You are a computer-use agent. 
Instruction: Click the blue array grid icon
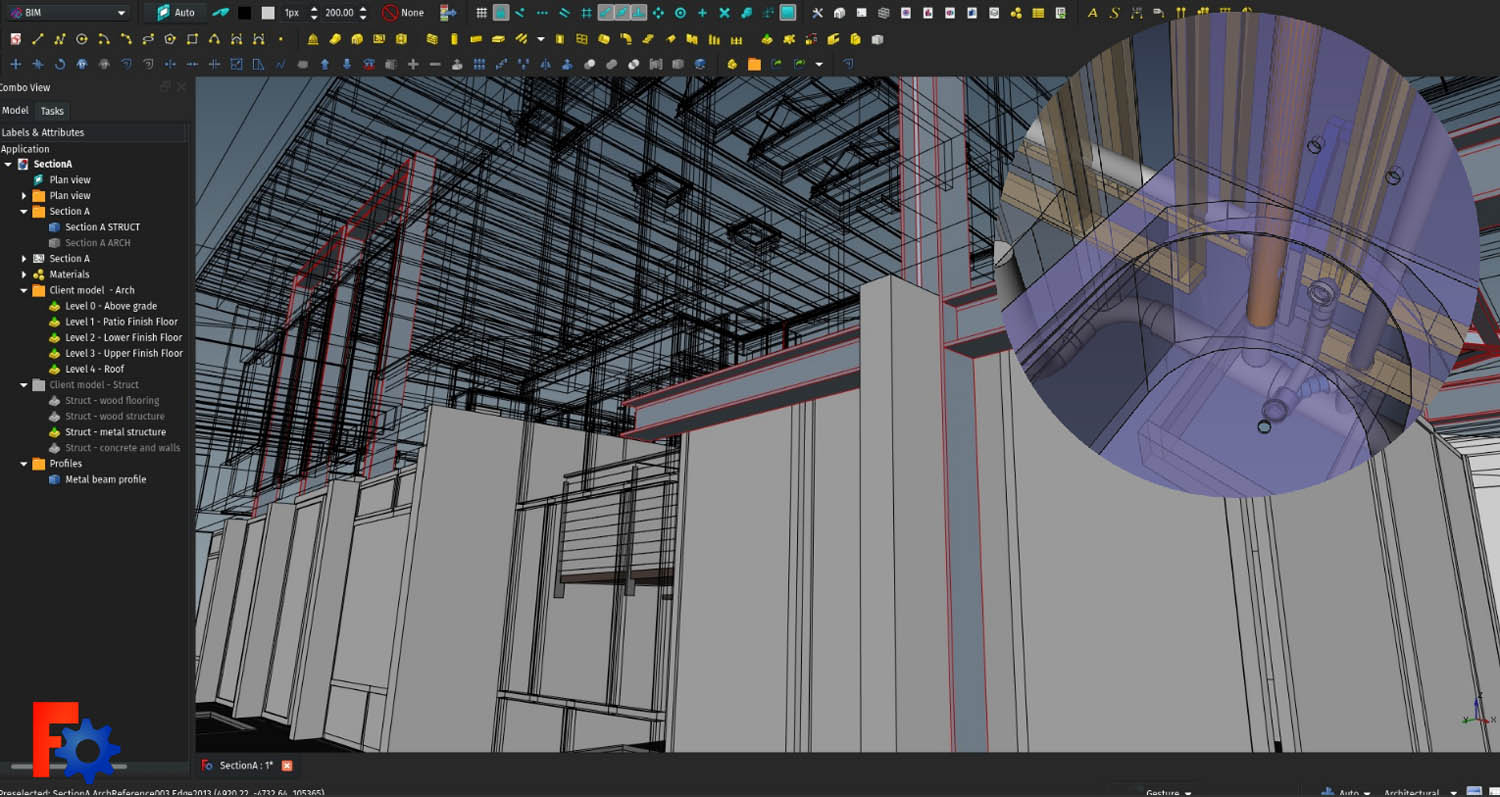(478, 64)
